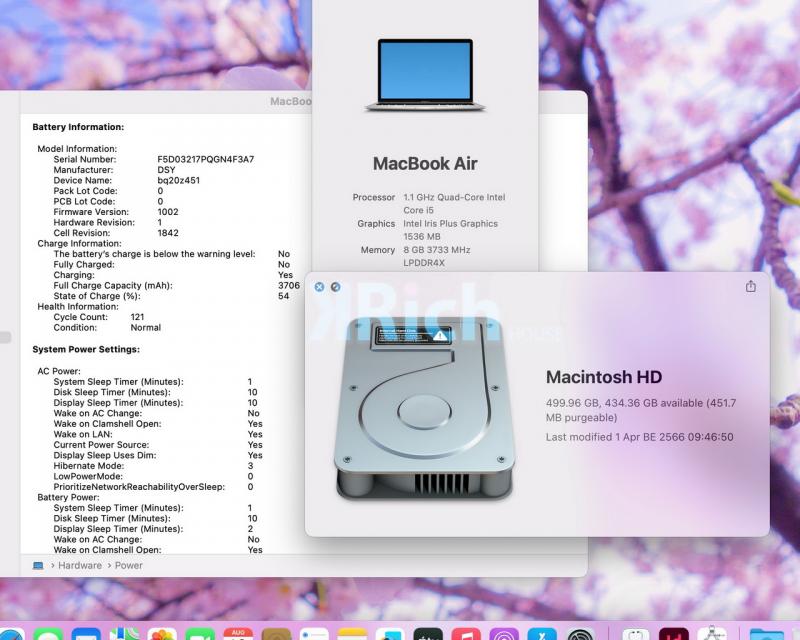Screen dimensions: 800x640
Task: Select Power in the path bar
Action: click(x=129, y=565)
